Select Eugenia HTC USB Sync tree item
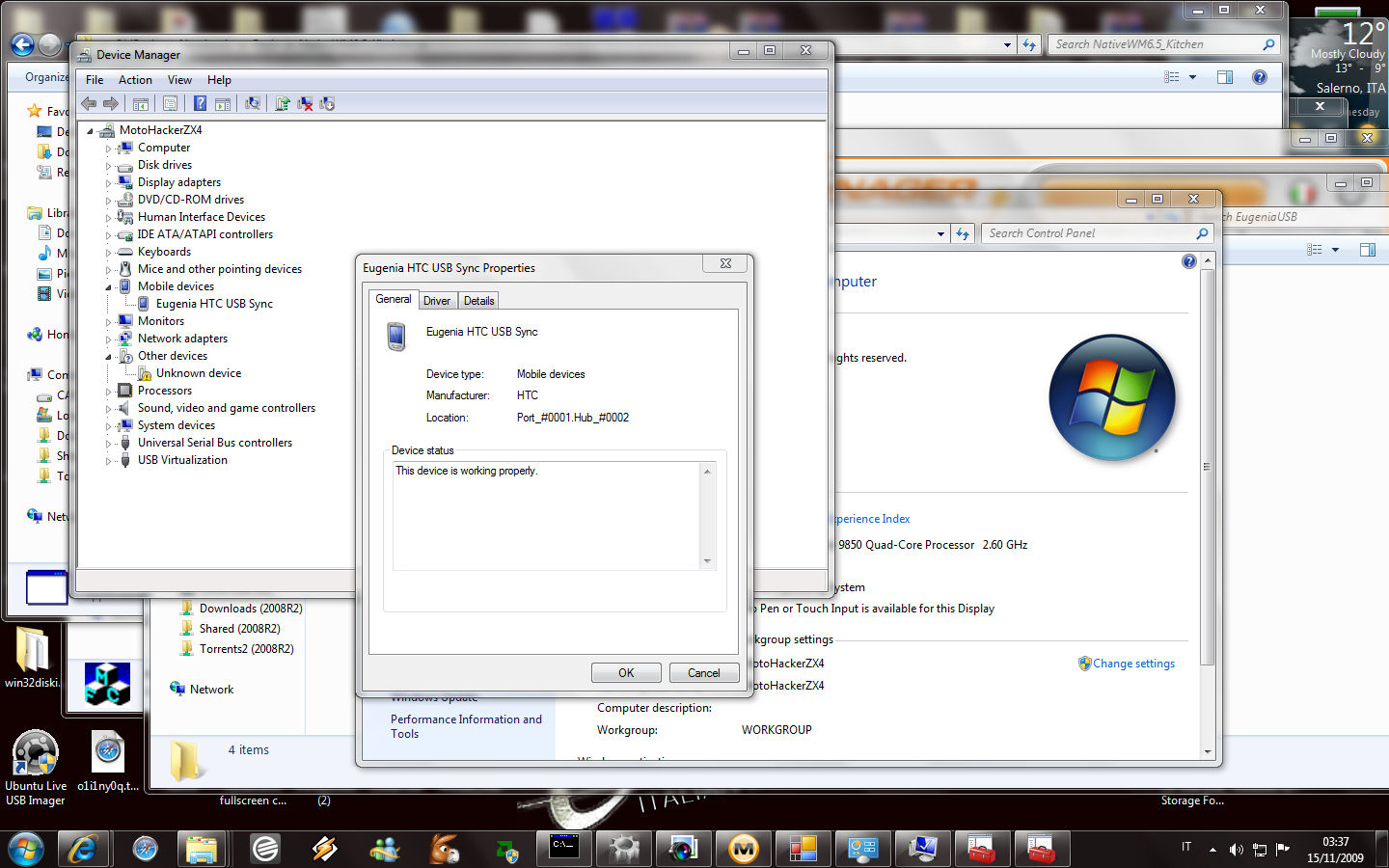The height and width of the screenshot is (868, 1389). [x=214, y=304]
